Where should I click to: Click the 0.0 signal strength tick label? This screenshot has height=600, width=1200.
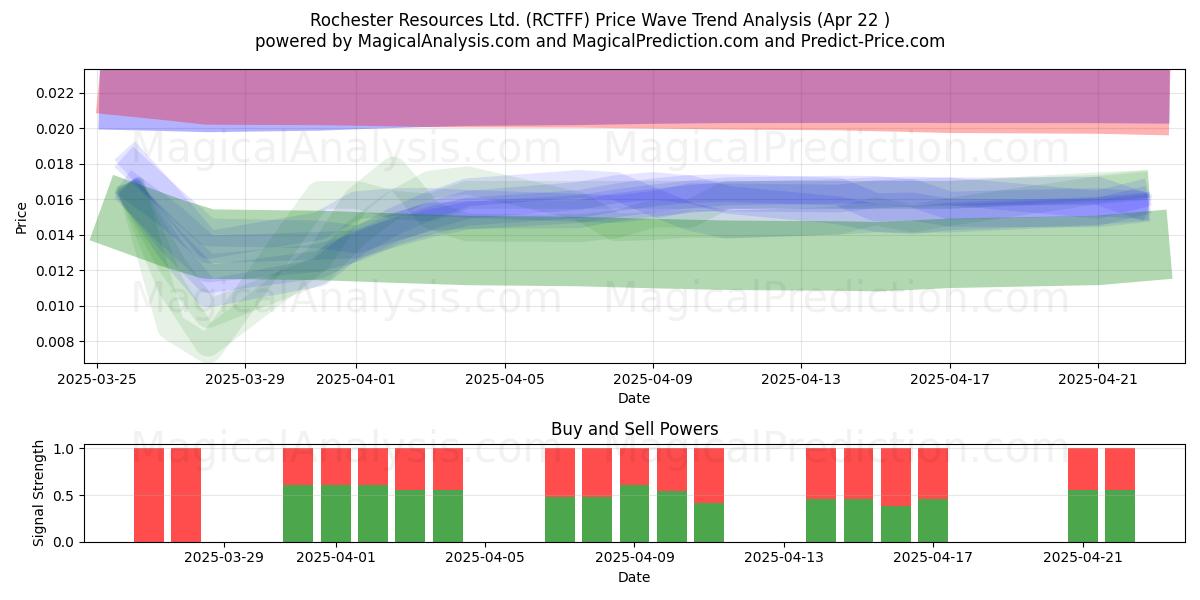[x=64, y=542]
